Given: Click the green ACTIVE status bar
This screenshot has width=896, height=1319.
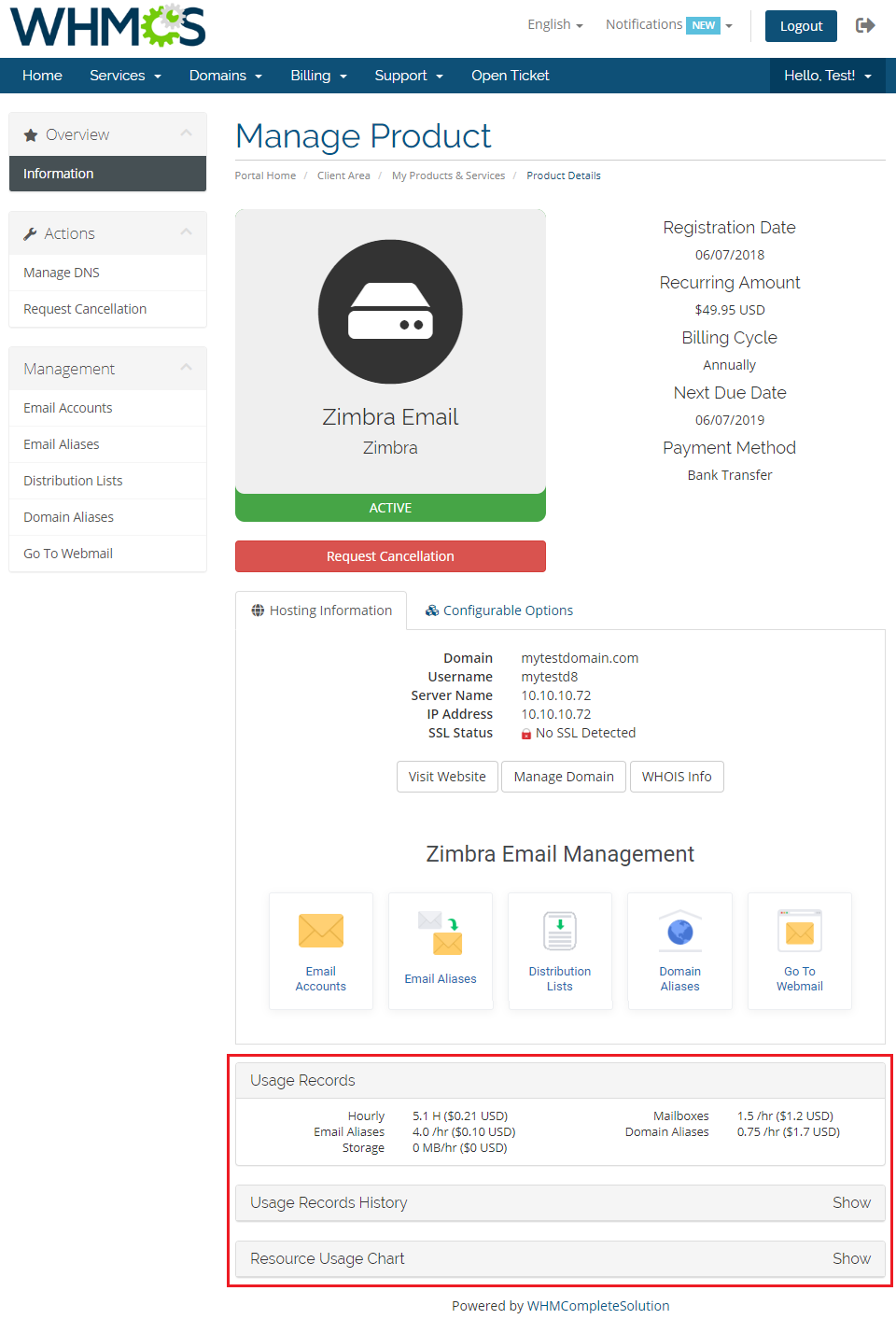Looking at the screenshot, I should point(390,508).
